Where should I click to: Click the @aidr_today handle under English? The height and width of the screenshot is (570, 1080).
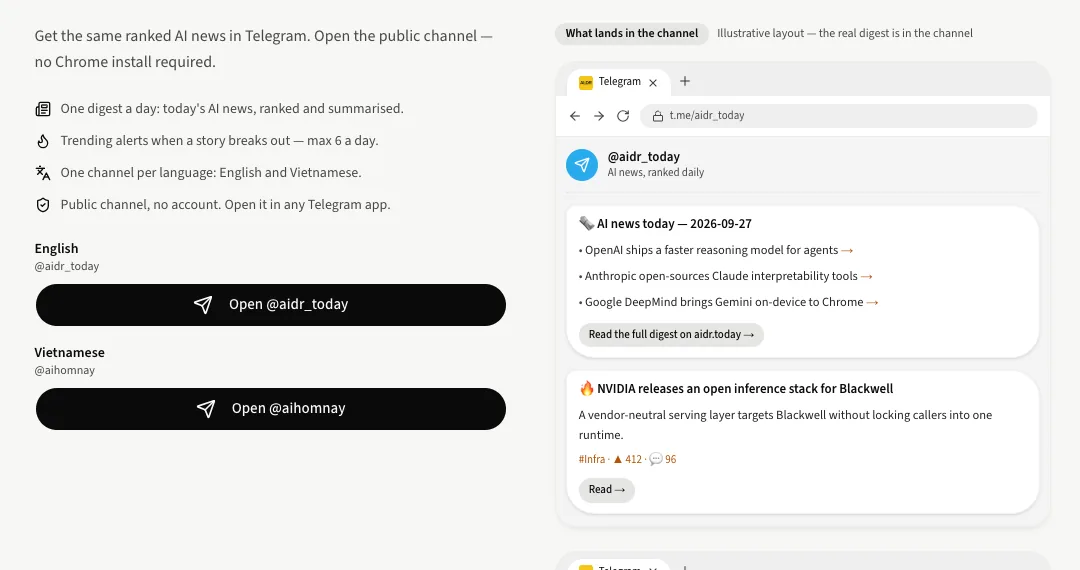click(67, 266)
